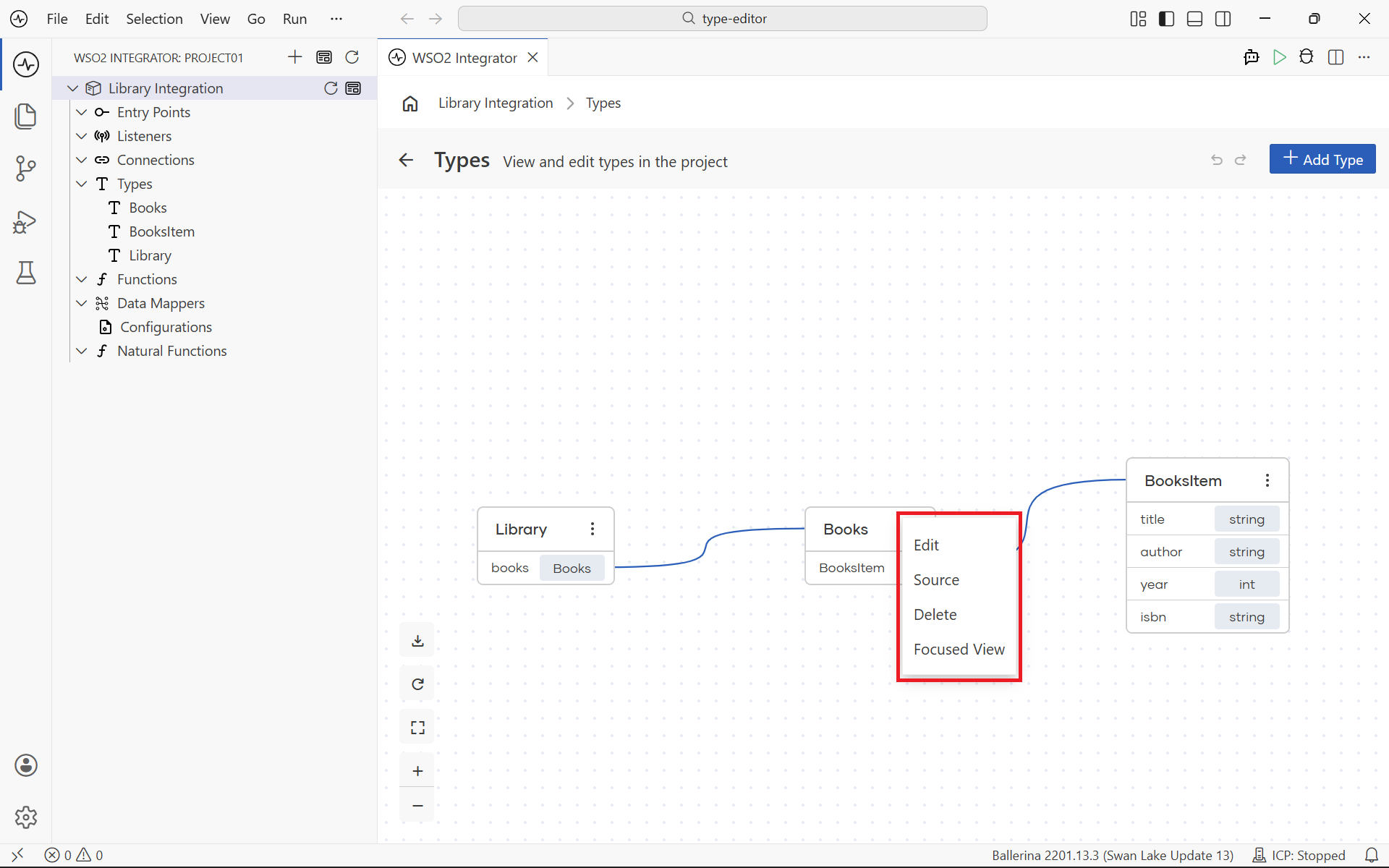Viewport: 1389px width, 868px height.
Task: Select Focused View in the context menu
Action: [959, 650]
